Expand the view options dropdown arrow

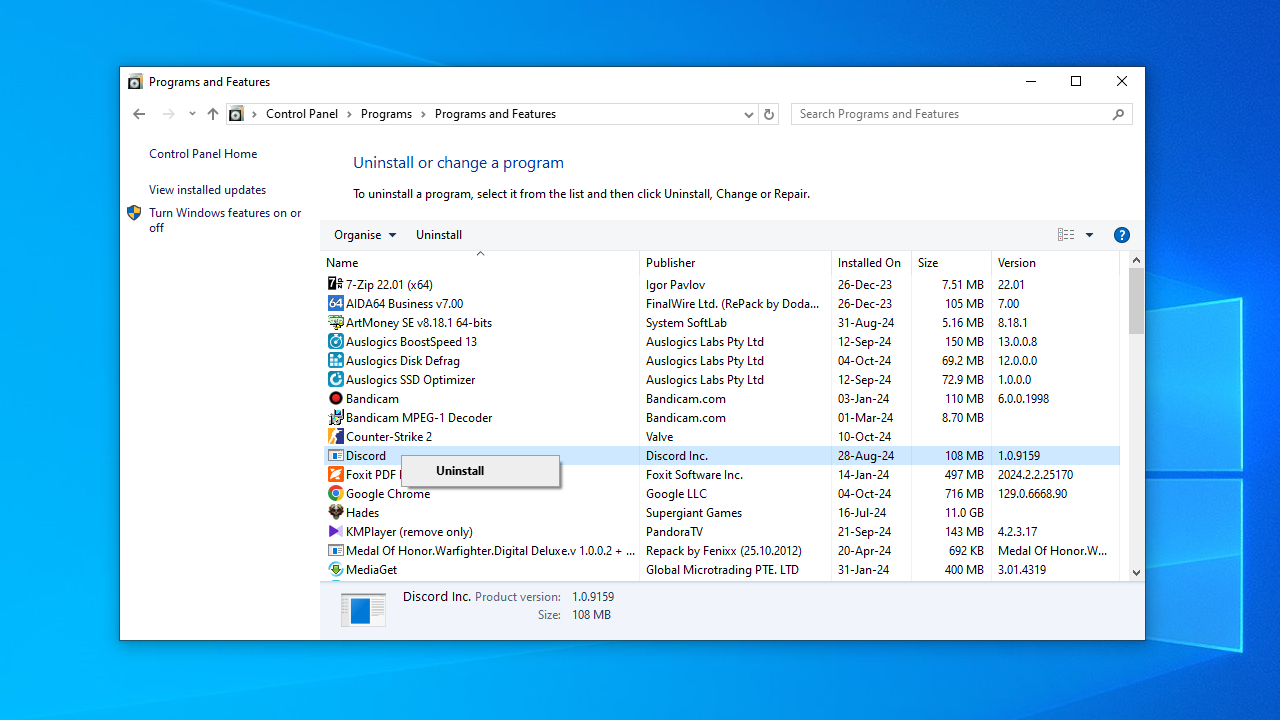tap(1089, 235)
